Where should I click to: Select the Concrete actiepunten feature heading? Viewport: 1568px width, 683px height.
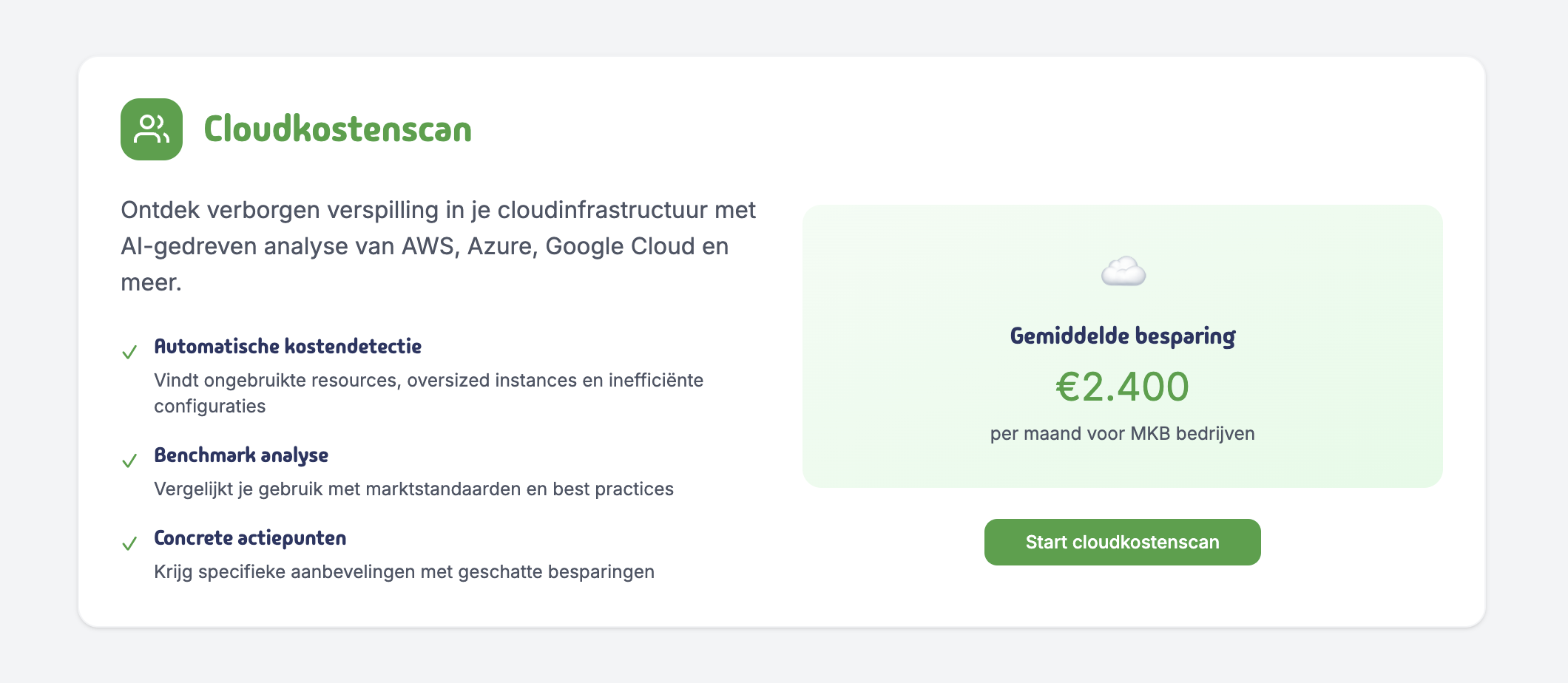pos(250,538)
